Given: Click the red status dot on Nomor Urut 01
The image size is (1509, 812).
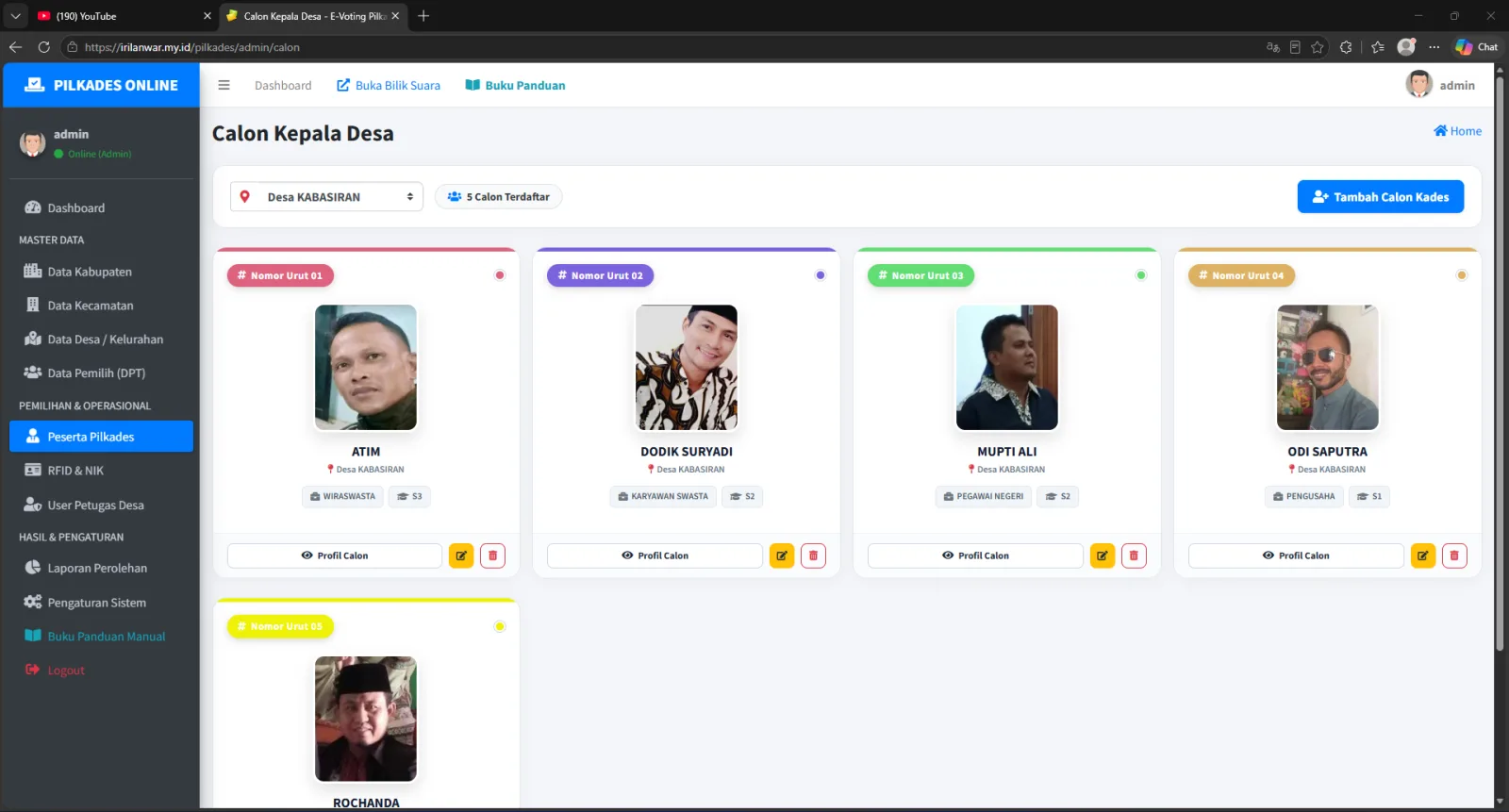Looking at the screenshot, I should pos(500,275).
